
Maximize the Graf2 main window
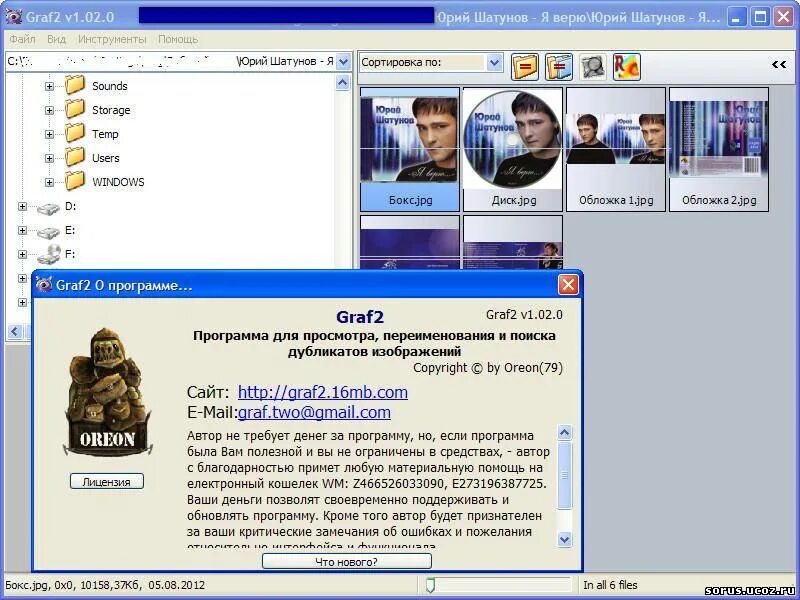pyautogui.click(x=760, y=17)
